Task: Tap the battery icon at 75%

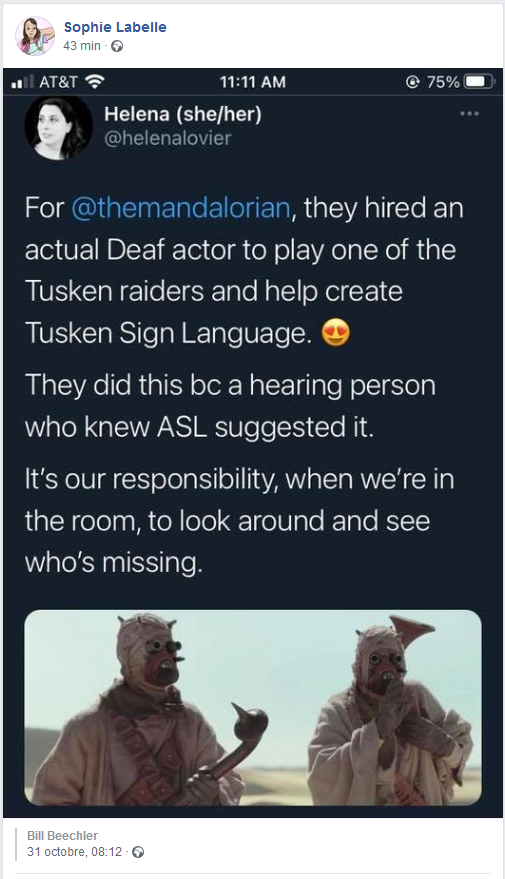Action: [480, 82]
